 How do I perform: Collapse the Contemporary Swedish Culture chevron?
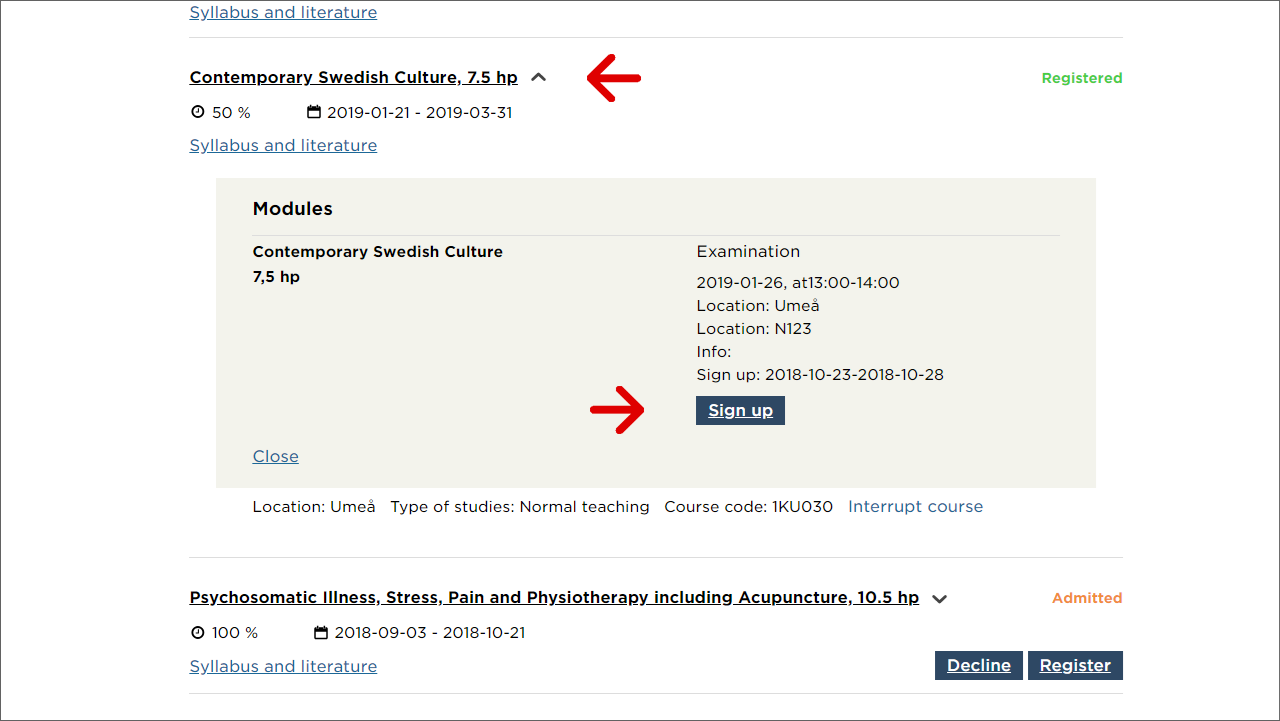coord(539,77)
